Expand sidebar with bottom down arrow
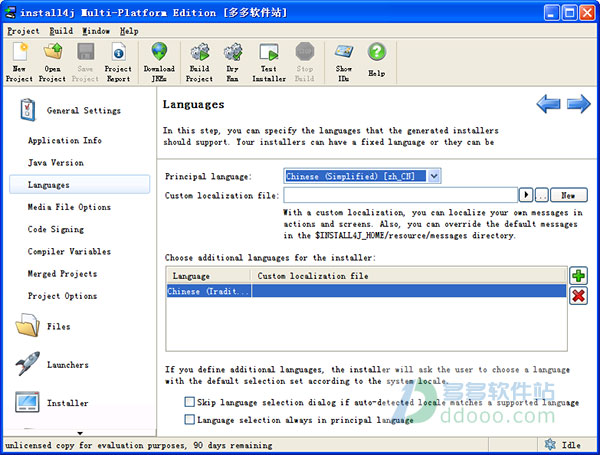 coord(80,433)
